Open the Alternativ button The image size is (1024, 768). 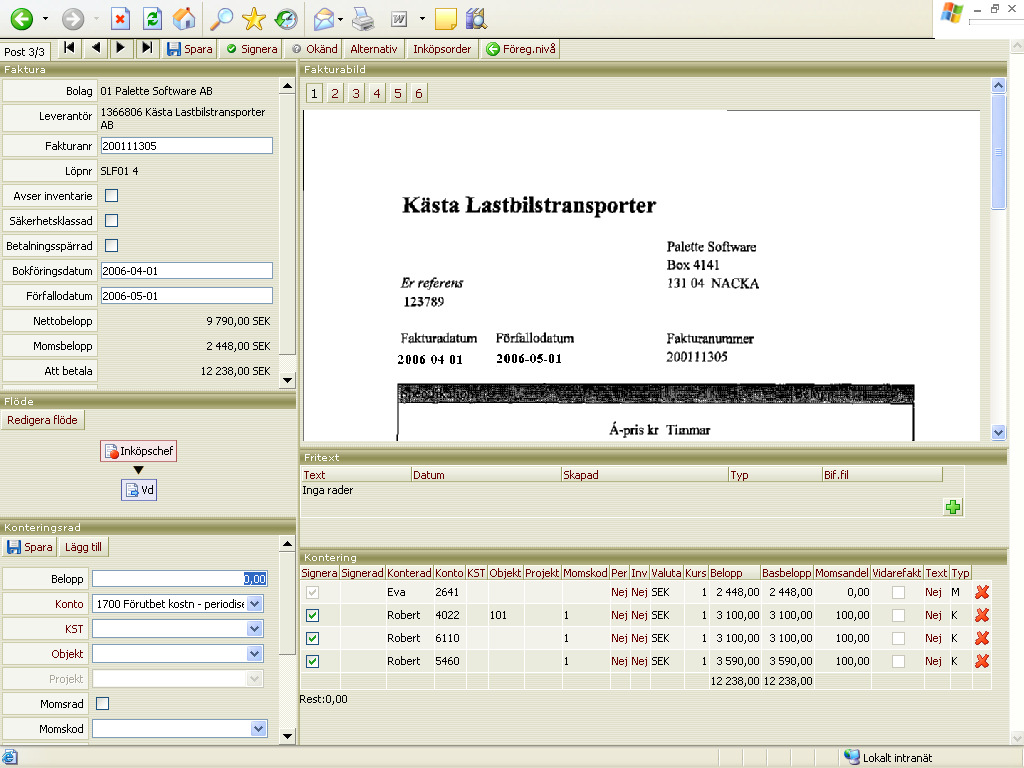click(x=374, y=49)
